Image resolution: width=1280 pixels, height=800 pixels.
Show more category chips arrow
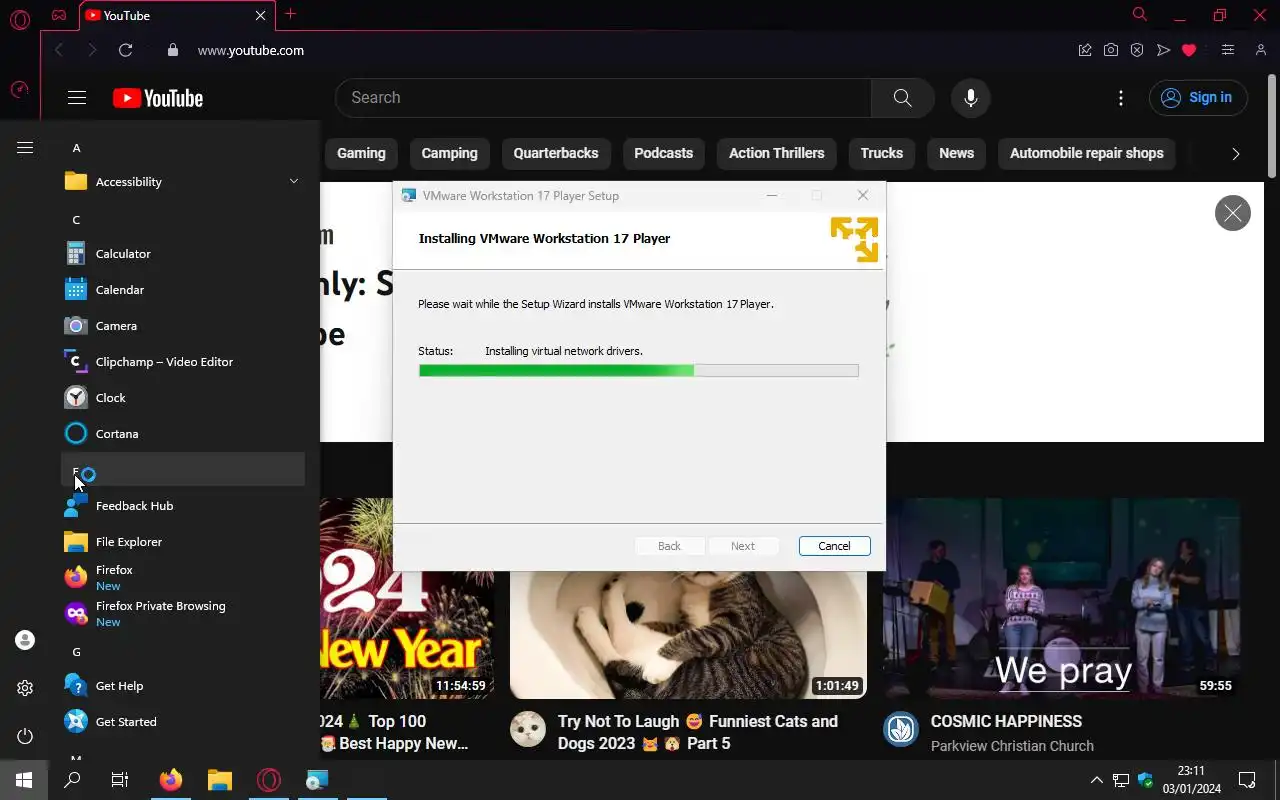[1235, 154]
